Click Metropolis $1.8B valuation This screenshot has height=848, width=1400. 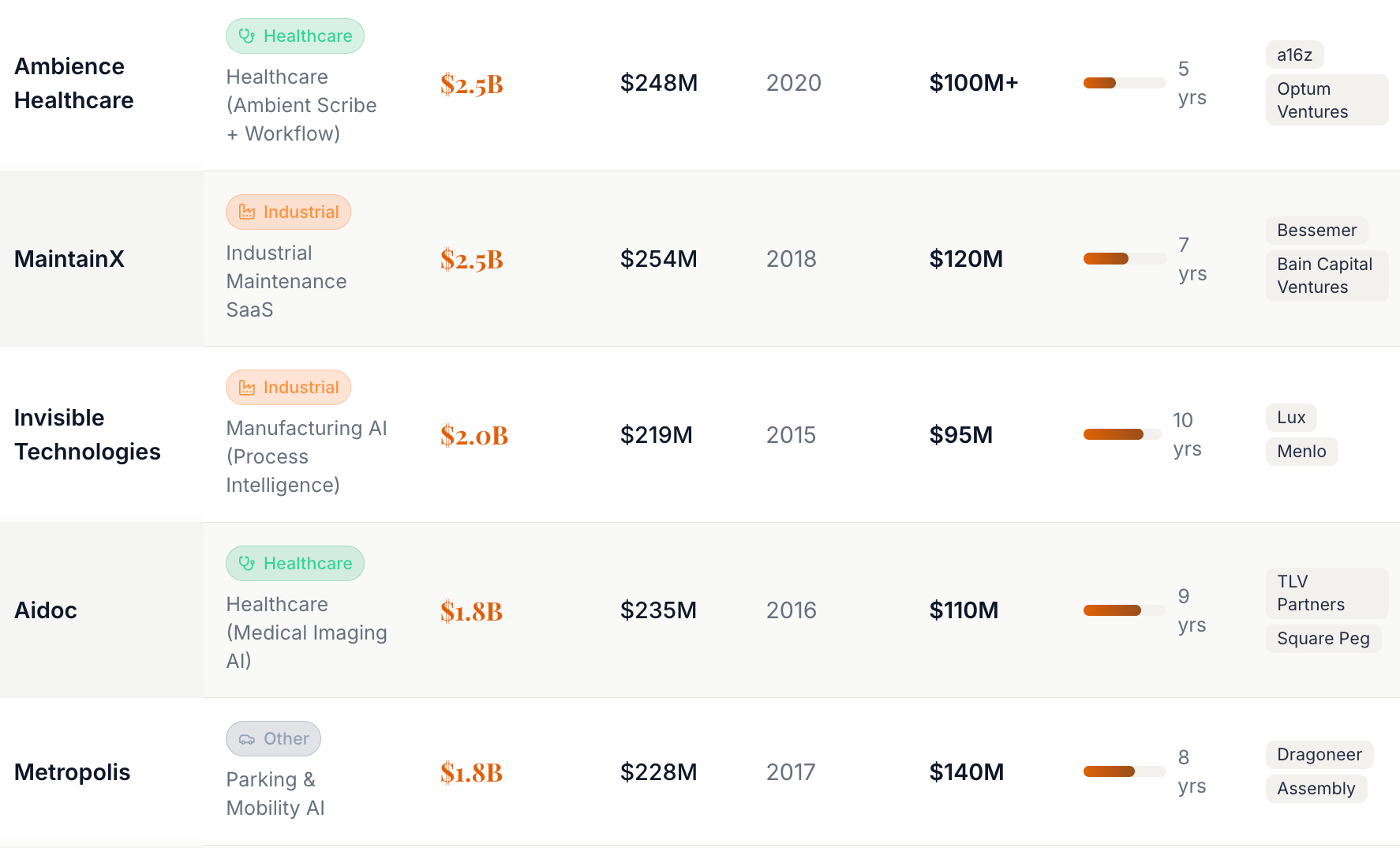pos(472,772)
